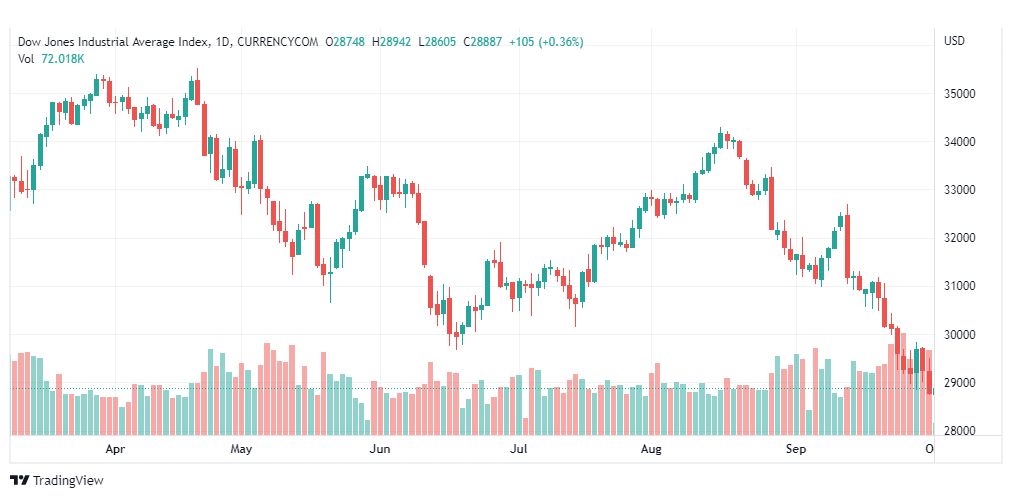Click the Vol indicator label
The height and width of the screenshot is (498, 1012).
tap(26, 59)
